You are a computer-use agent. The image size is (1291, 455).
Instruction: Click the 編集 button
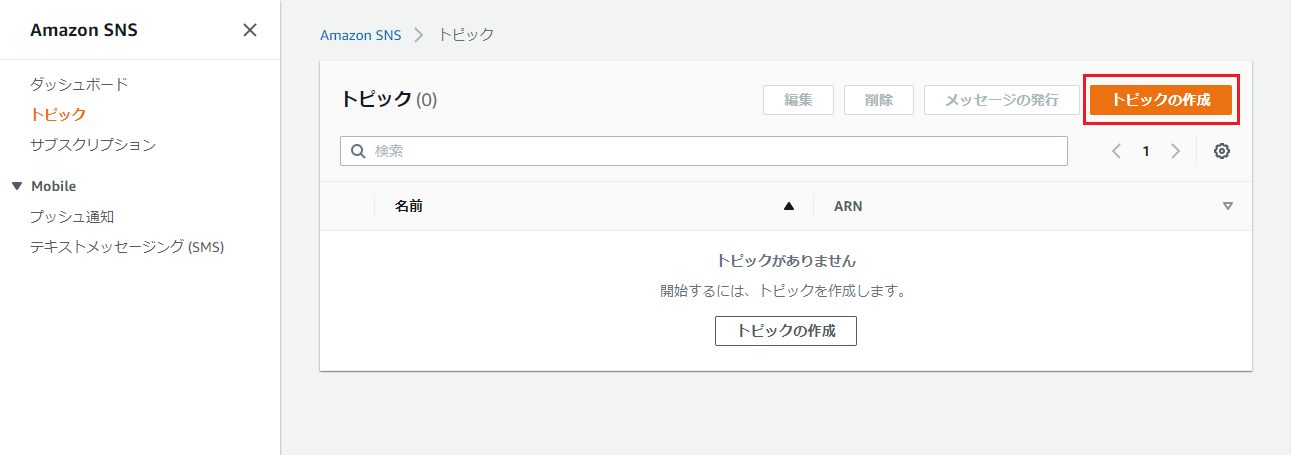click(x=798, y=100)
